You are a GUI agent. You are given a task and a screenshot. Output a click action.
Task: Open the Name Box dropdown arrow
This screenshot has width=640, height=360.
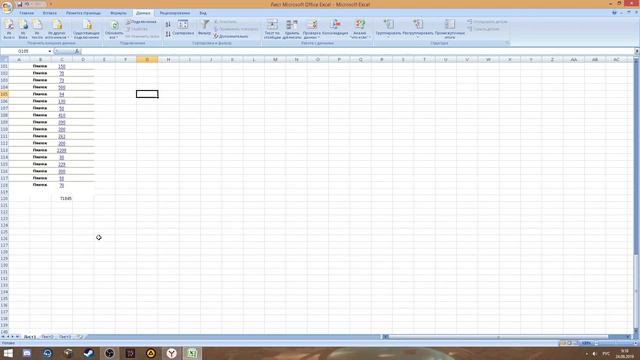click(50, 51)
